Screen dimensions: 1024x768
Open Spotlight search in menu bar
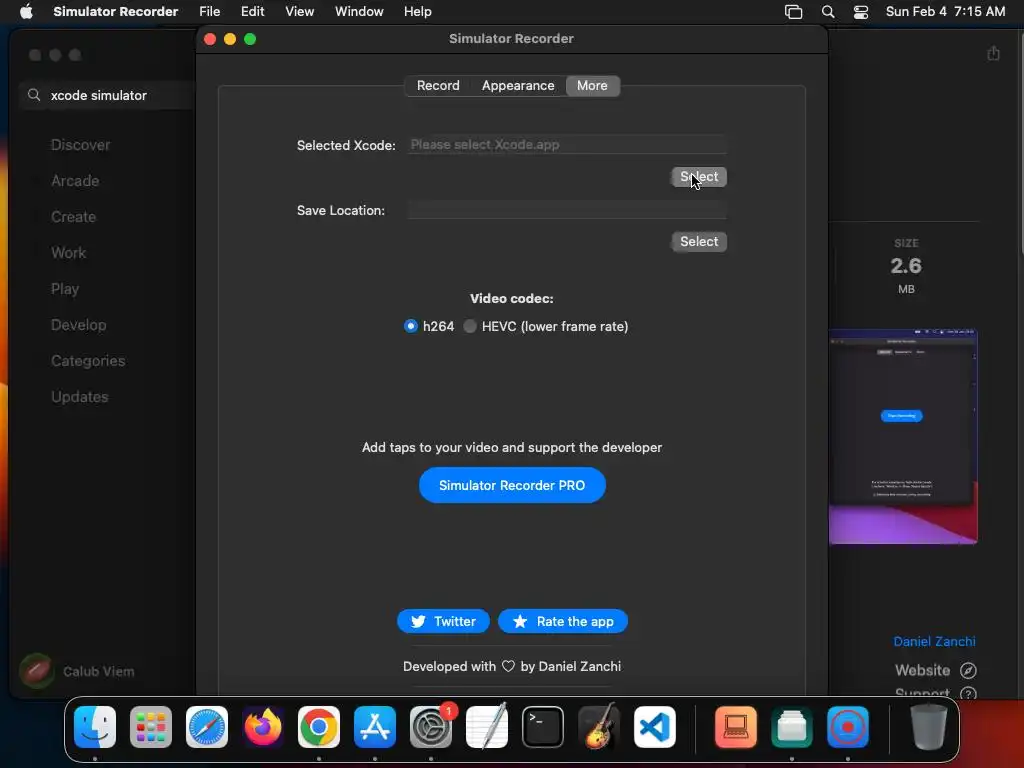[827, 12]
